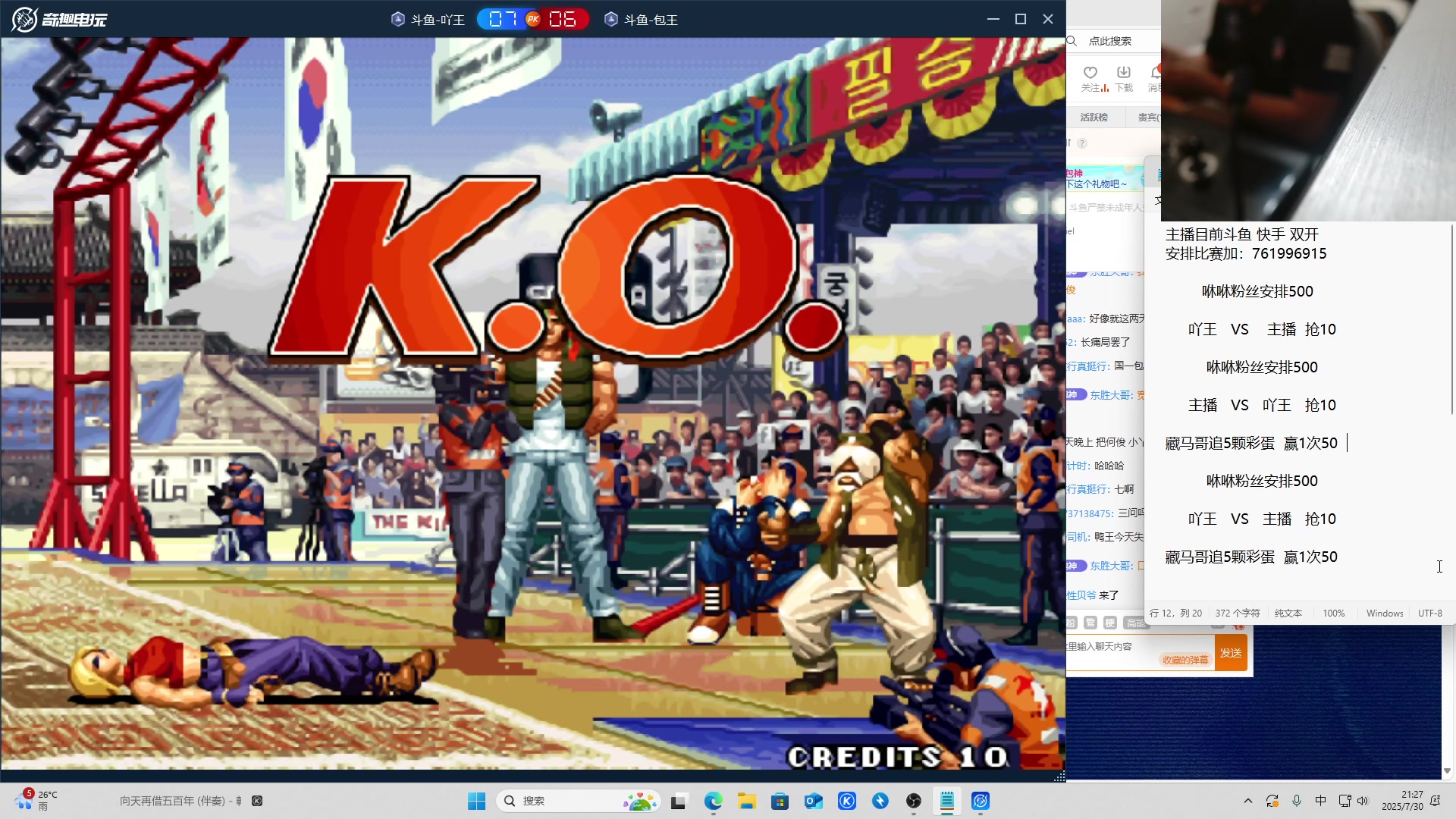Image resolution: width=1456 pixels, height=819 pixels.
Task: Click the 斗鱼-包王 player badge icon
Action: click(611, 19)
